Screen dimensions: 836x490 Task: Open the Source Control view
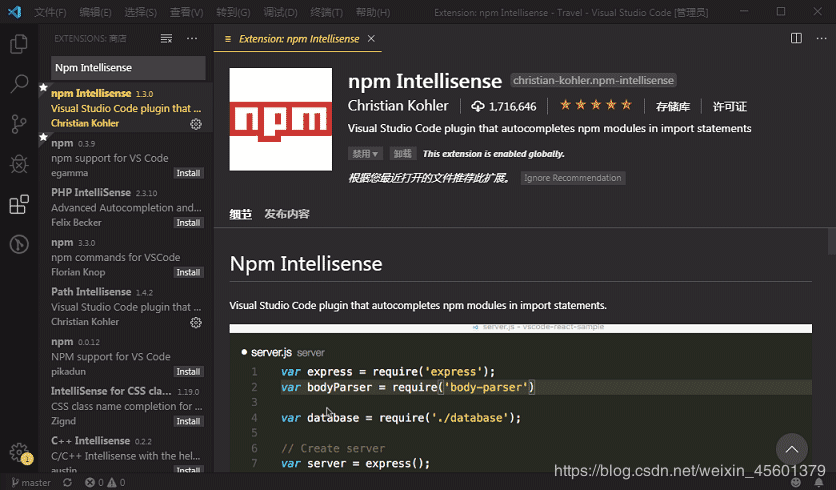[x=18, y=124]
